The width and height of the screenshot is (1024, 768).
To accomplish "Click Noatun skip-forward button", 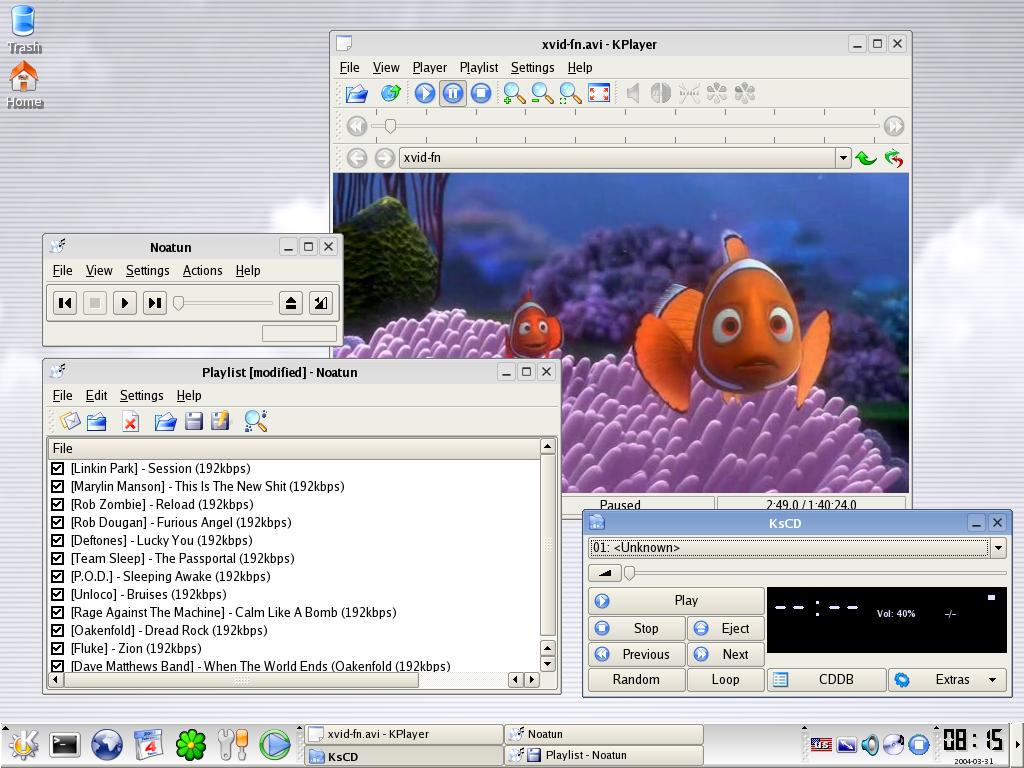I will click(x=155, y=303).
